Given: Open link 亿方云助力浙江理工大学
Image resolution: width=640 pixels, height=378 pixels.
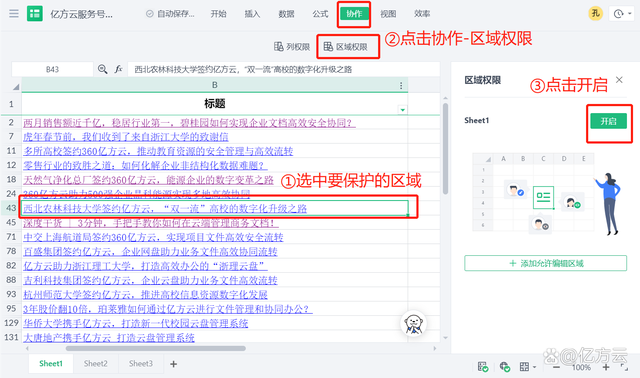Looking at the screenshot, I should (145, 266).
